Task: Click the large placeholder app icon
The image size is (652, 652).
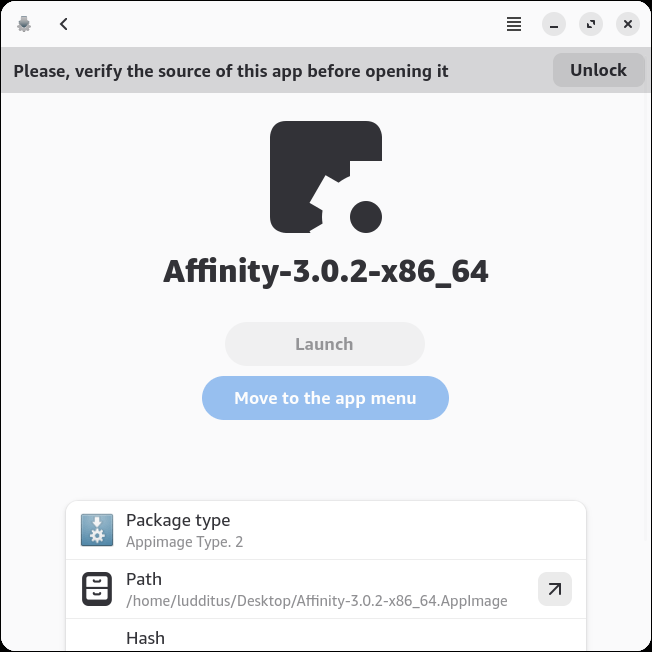Action: (326, 177)
